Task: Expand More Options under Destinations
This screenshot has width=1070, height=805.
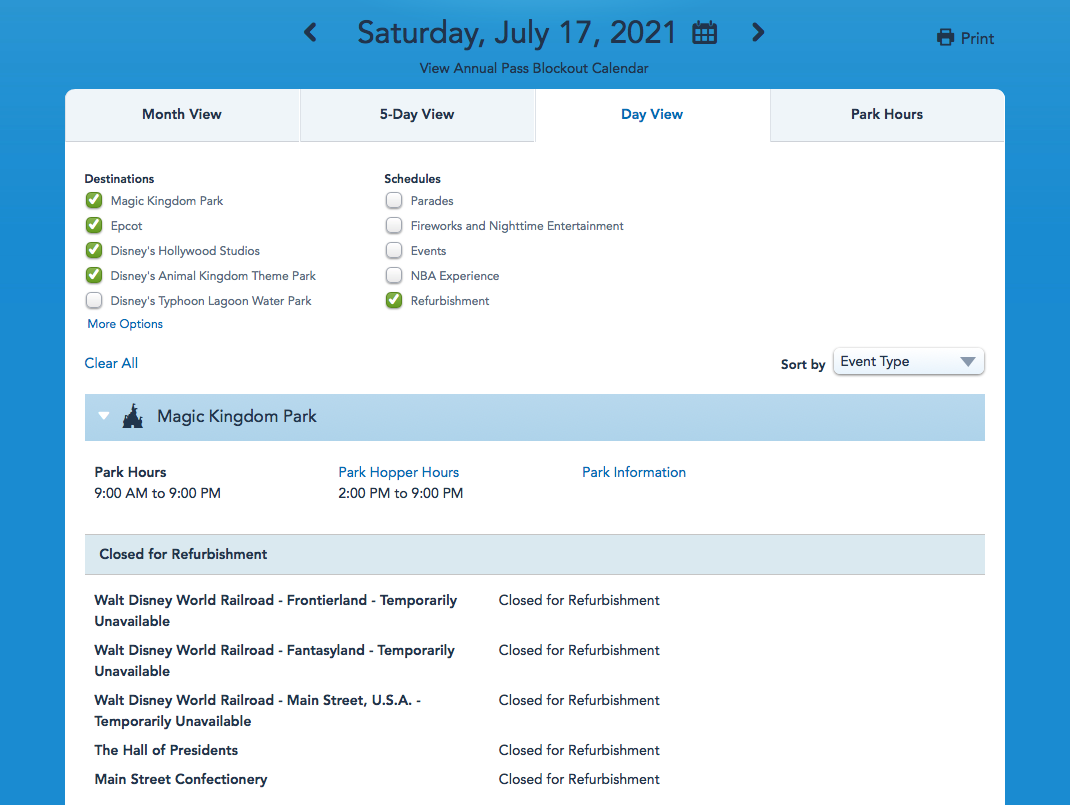Action: coord(125,324)
